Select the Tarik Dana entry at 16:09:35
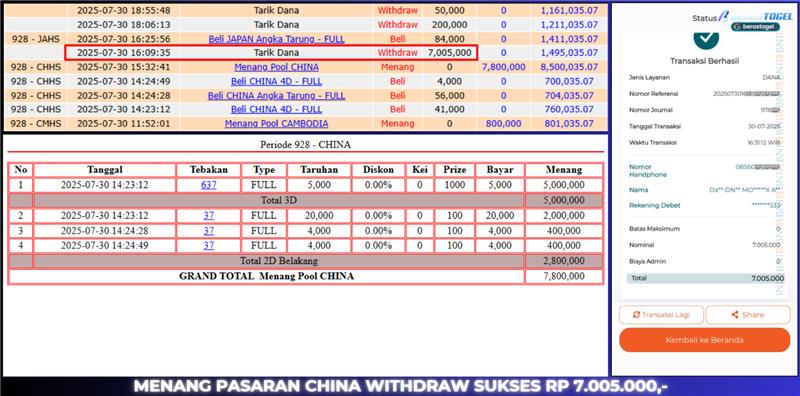Viewport: 800px width, 396px height. pyautogui.click(x=277, y=53)
